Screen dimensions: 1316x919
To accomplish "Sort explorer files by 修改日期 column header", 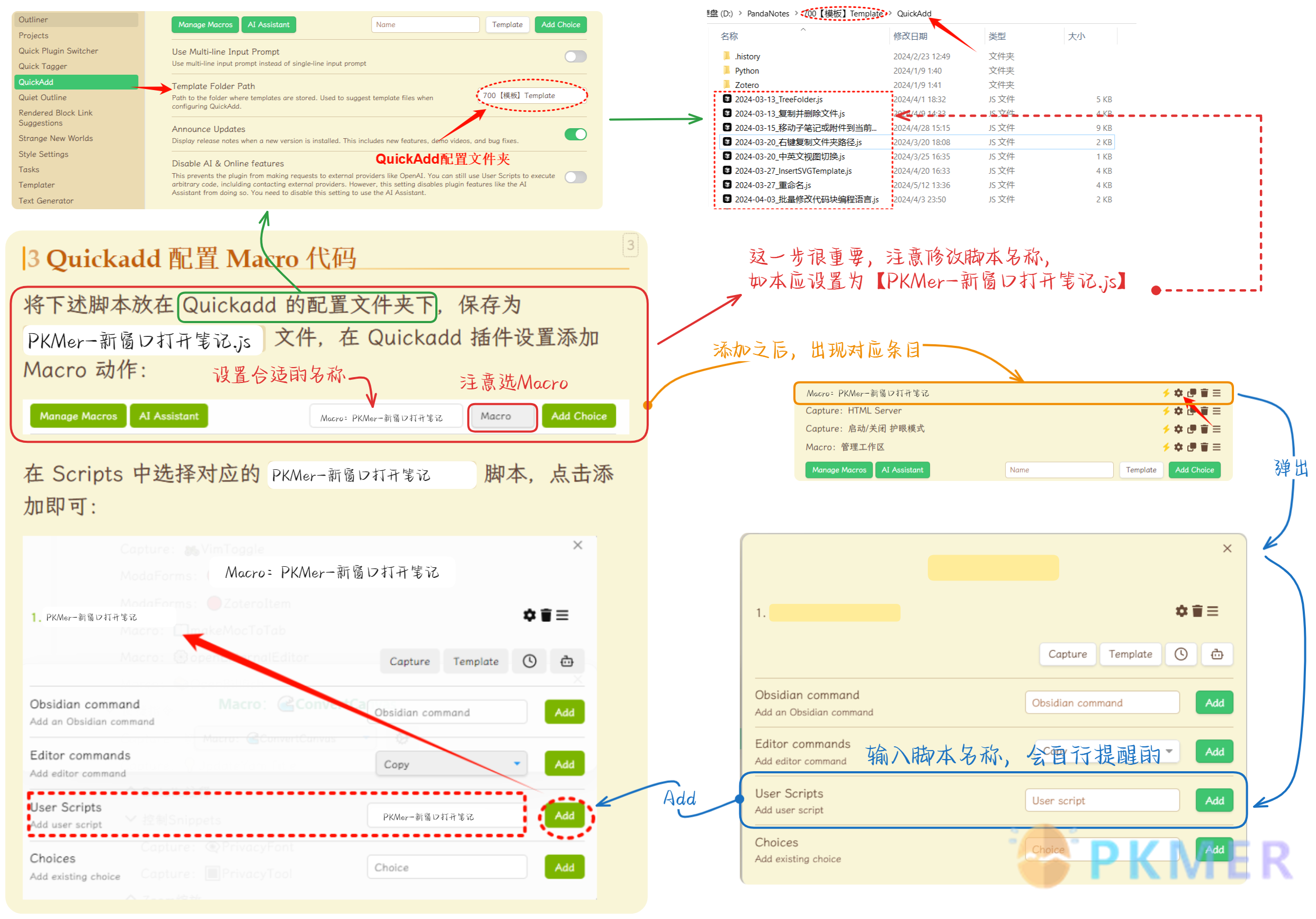I will tap(910, 36).
